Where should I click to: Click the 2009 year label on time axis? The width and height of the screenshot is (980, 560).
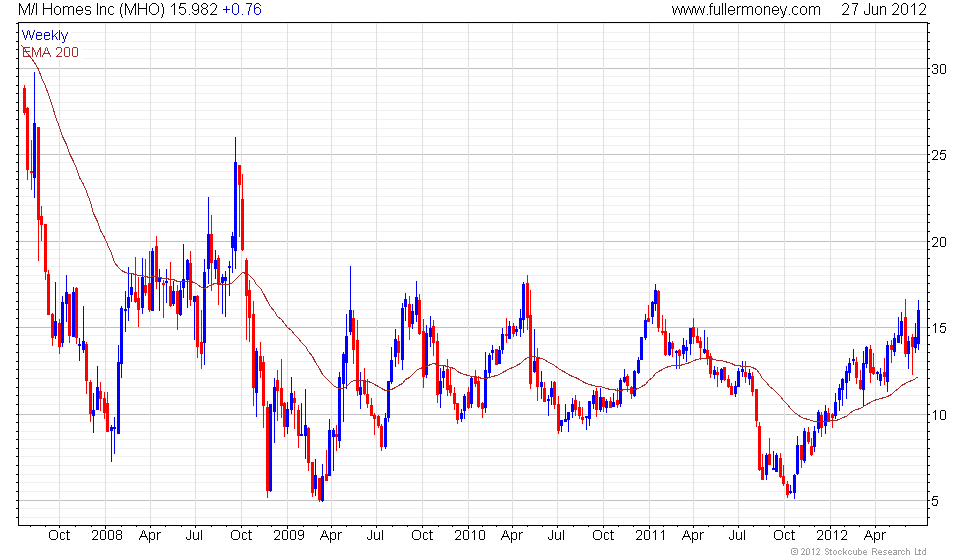288,535
